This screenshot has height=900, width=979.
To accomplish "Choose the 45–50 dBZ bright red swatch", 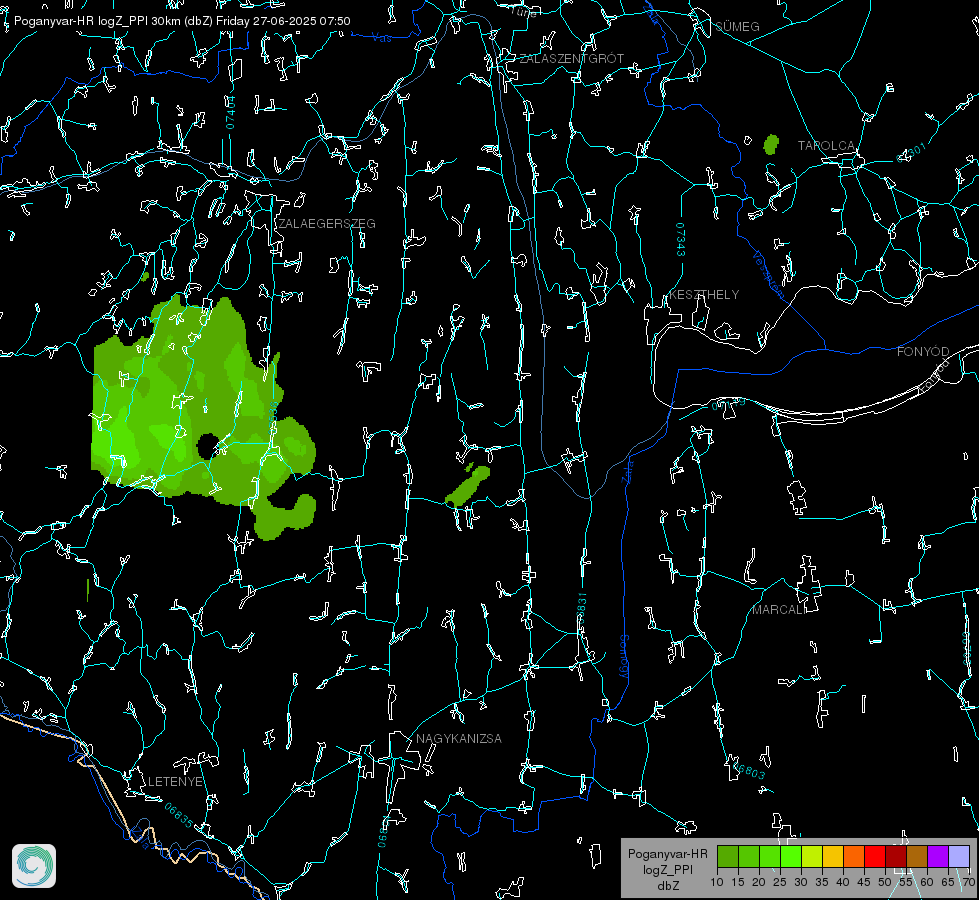I will 875,856.
